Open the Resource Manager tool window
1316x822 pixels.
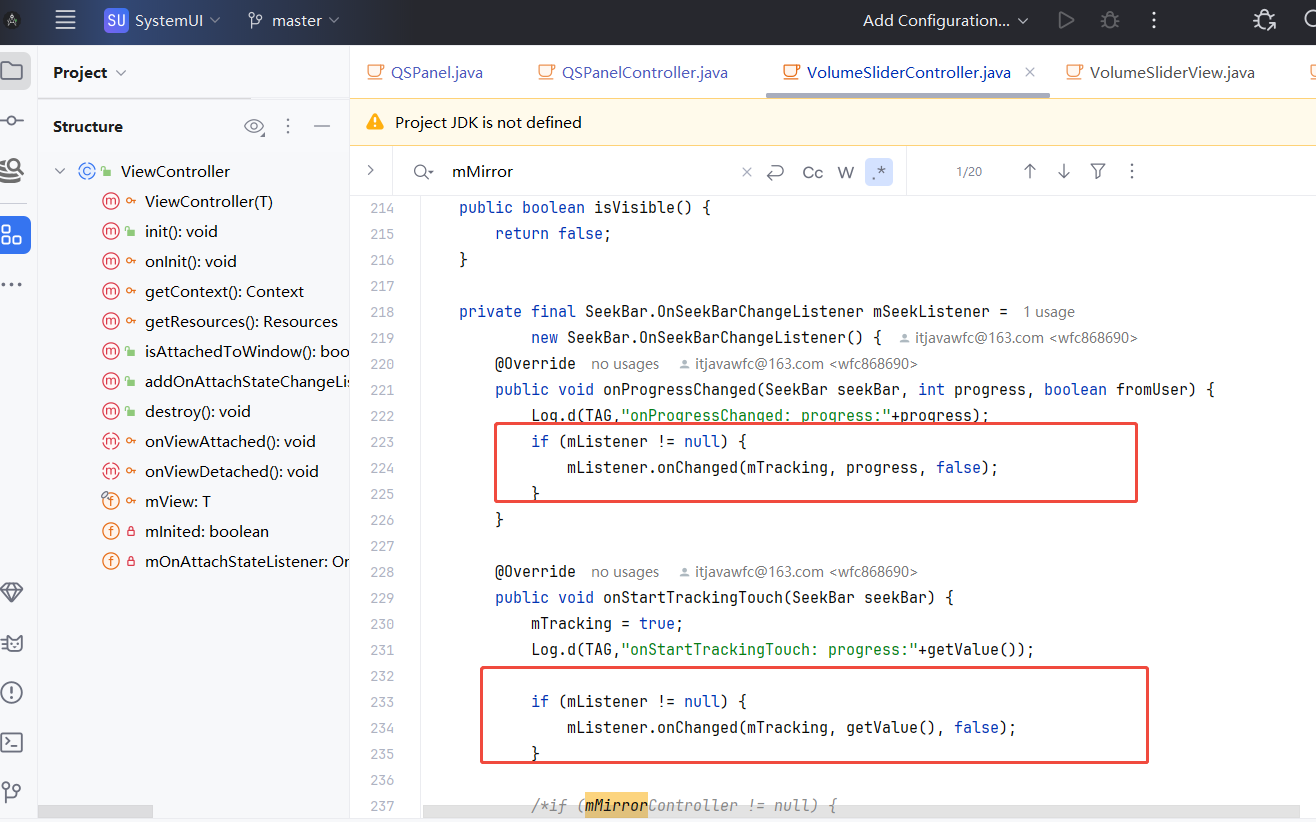pyautogui.click(x=12, y=169)
